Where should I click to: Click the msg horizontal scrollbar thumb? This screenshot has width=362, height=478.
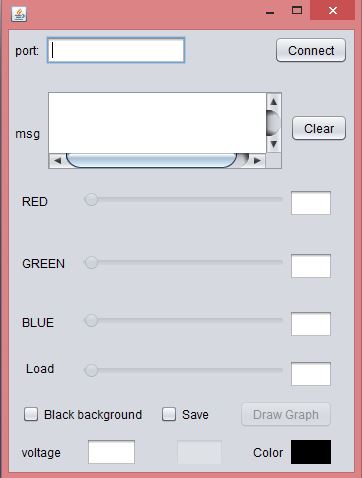pyautogui.click(x=152, y=161)
